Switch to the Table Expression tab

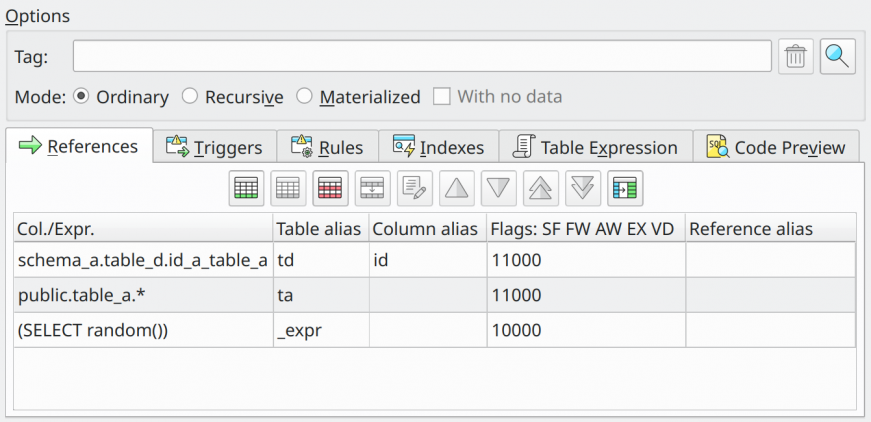595,147
